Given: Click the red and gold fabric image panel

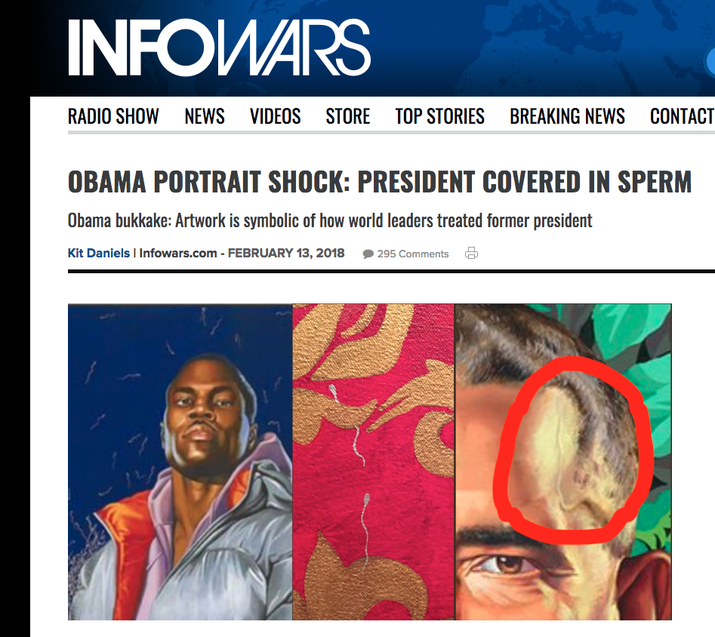Looking at the screenshot, I should [373, 461].
